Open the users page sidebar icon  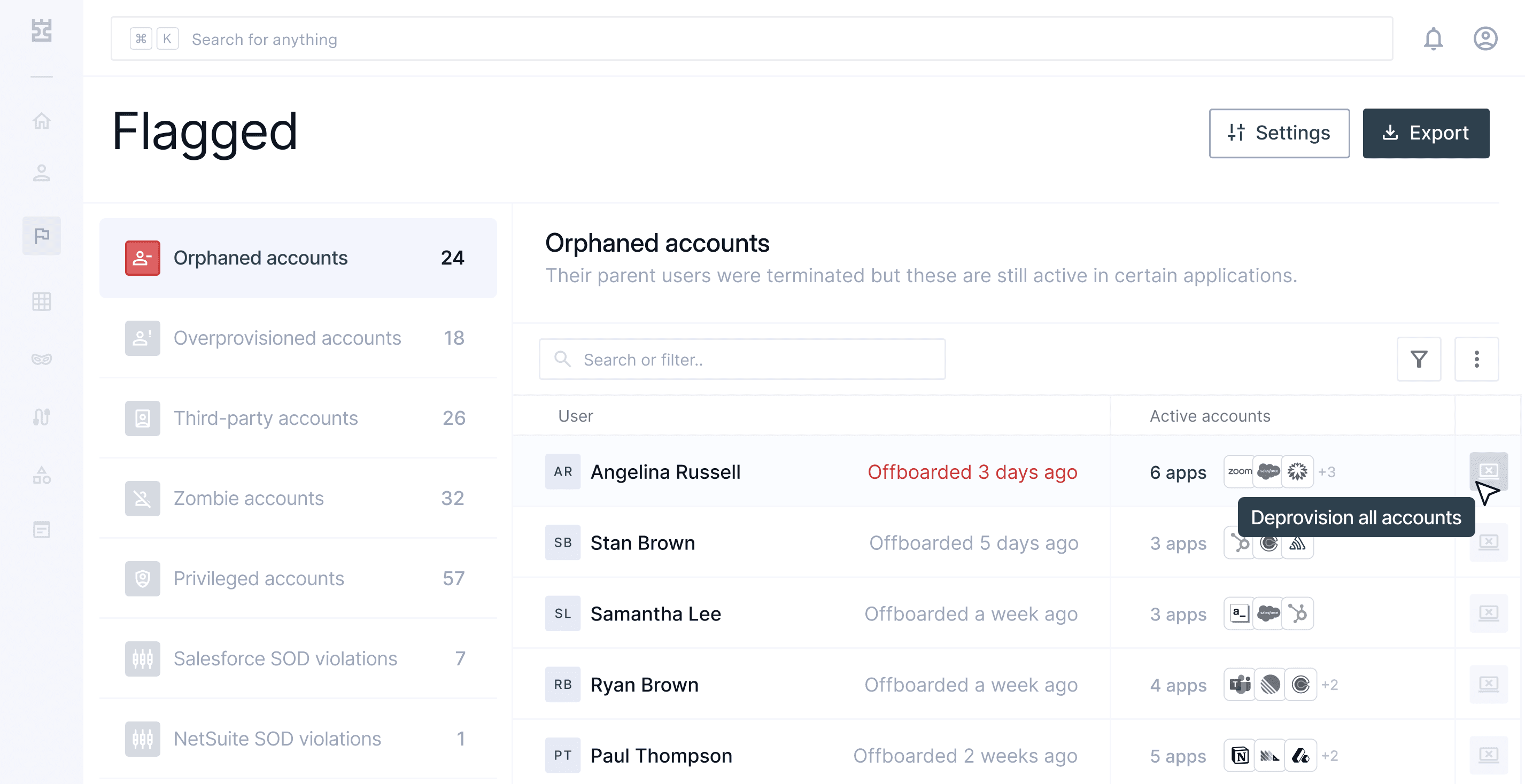click(42, 173)
